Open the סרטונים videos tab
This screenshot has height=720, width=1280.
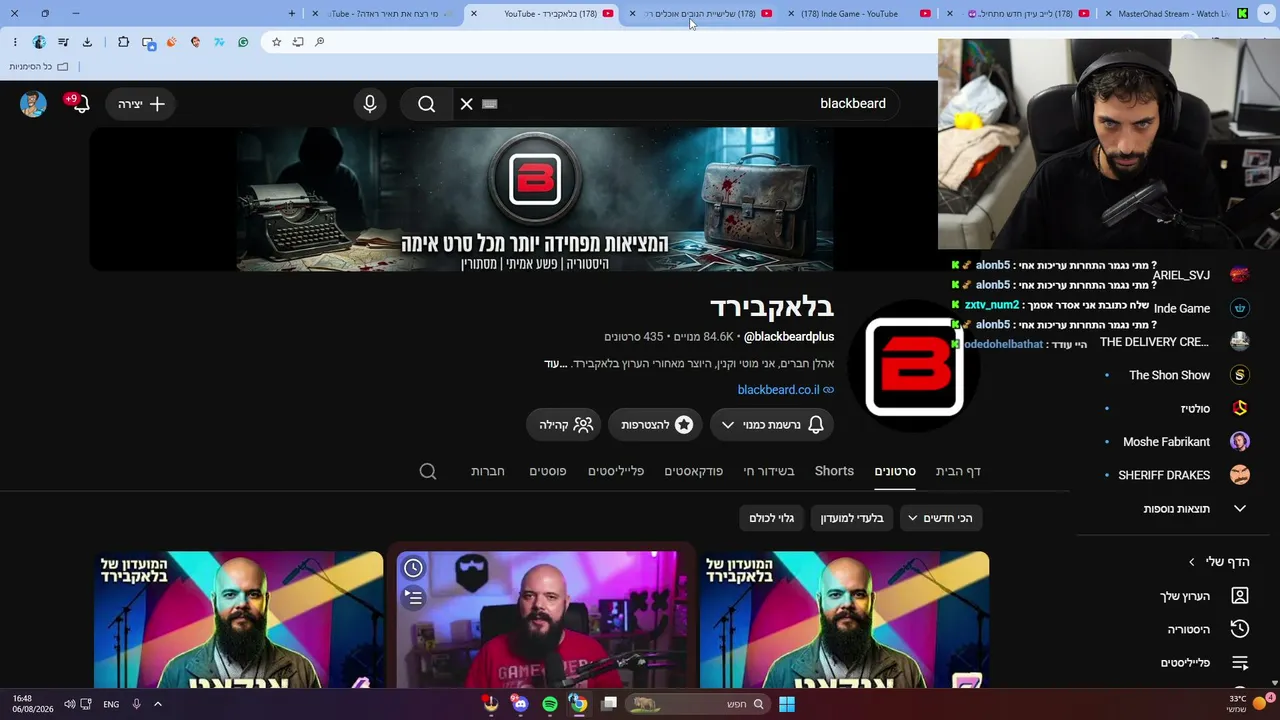coord(895,471)
